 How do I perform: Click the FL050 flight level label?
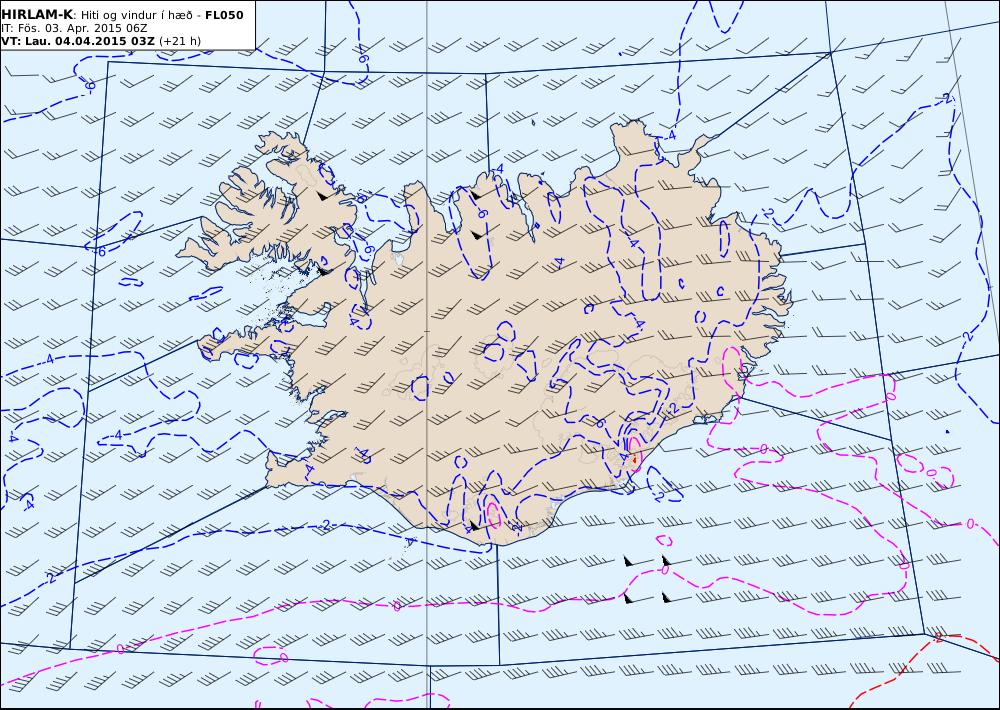point(224,15)
